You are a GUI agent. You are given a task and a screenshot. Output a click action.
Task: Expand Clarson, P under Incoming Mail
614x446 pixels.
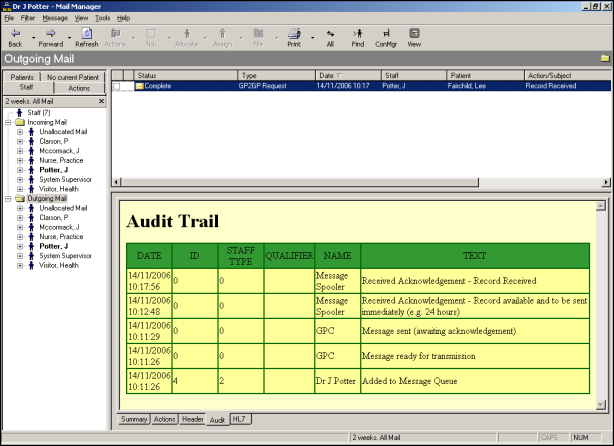tap(20, 142)
